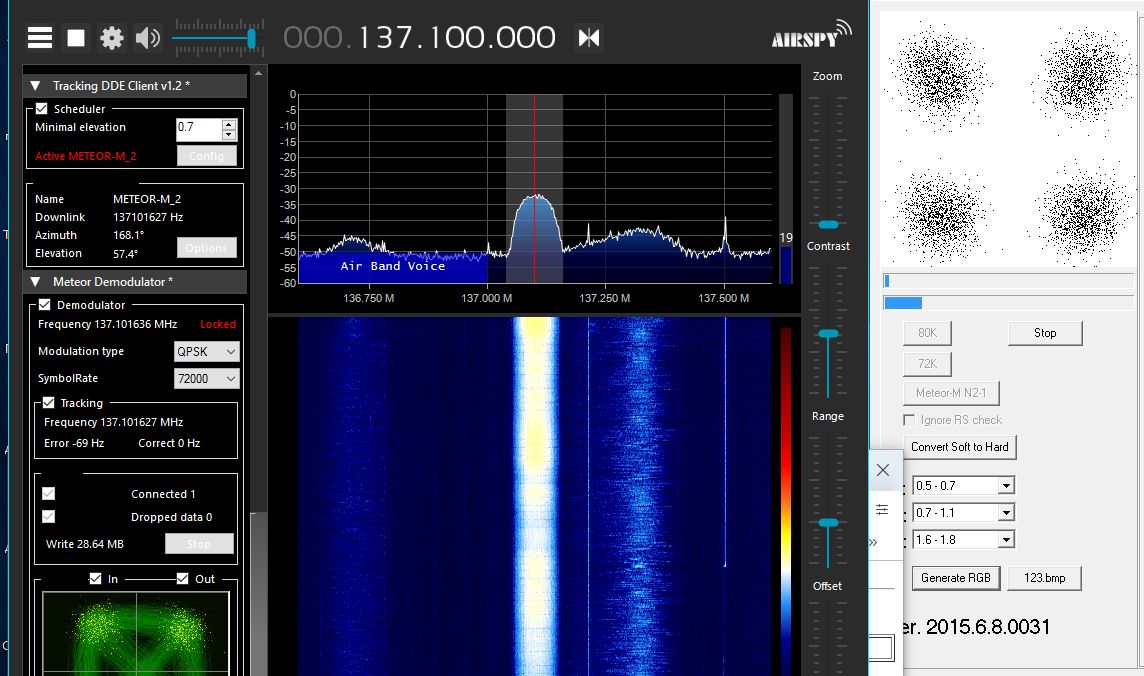Click the waterfall display at main signal
Screen dimensions: 1144x676
[536, 496]
